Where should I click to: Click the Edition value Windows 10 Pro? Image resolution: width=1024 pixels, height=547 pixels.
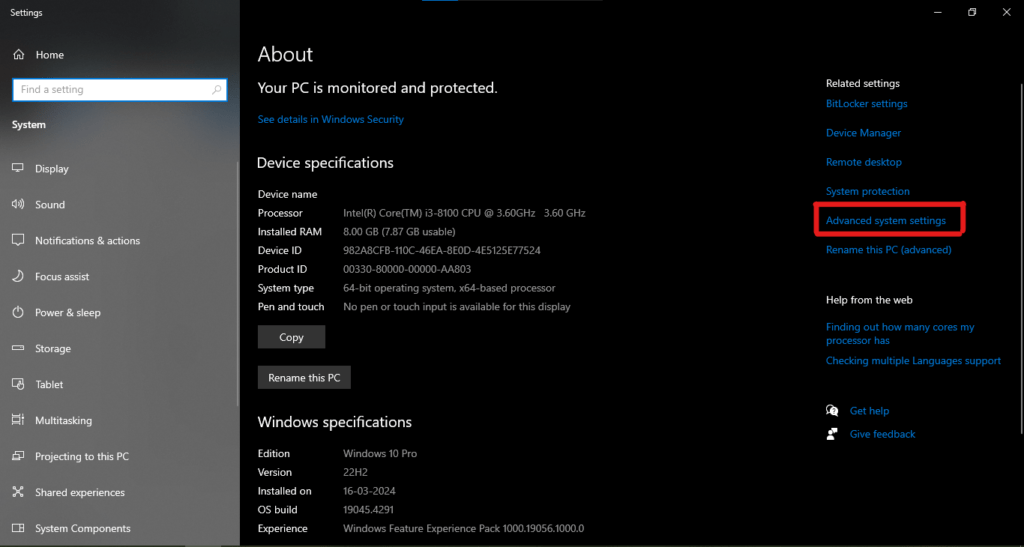click(380, 453)
